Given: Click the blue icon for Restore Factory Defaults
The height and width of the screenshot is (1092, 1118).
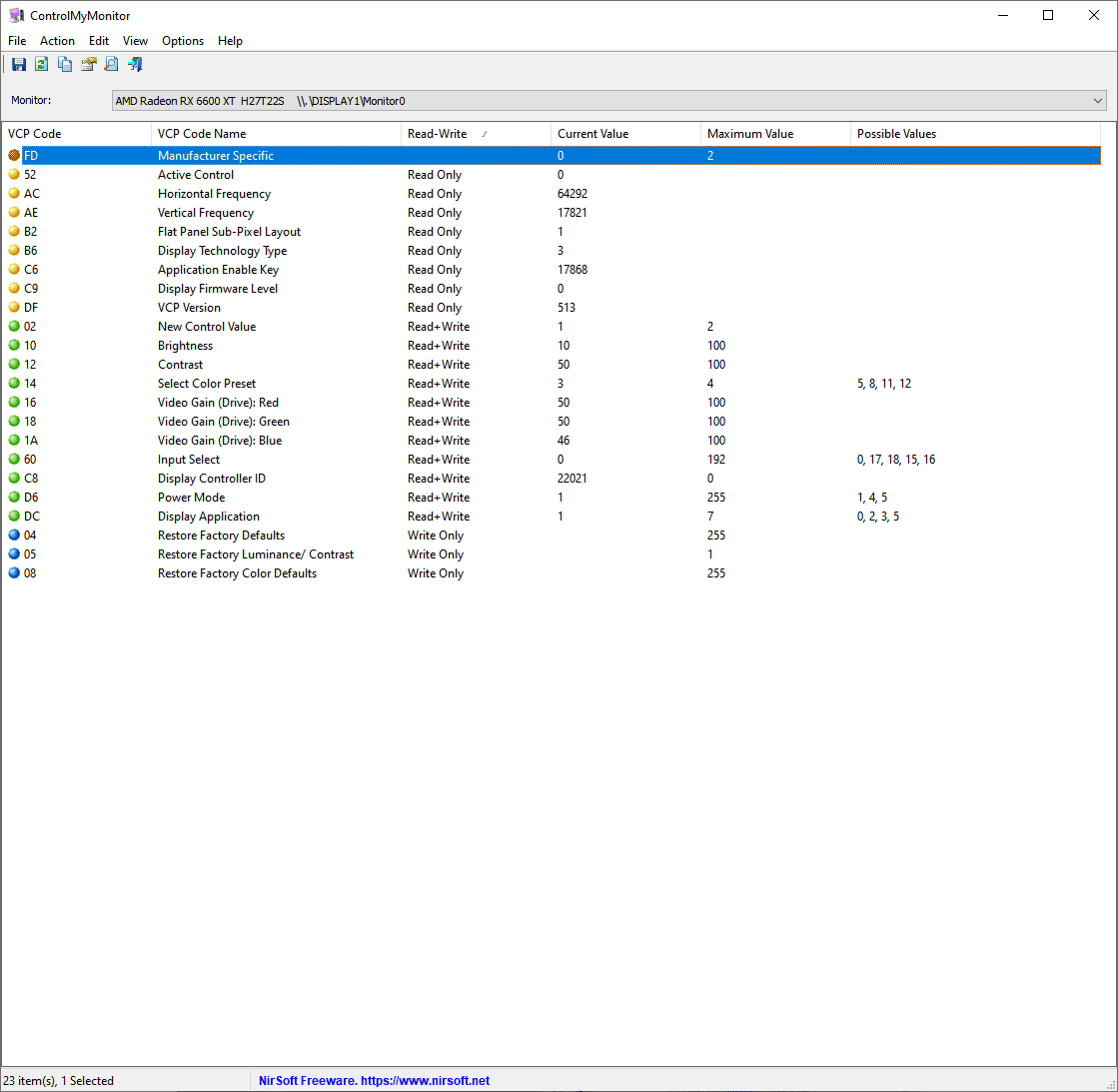Looking at the screenshot, I should (x=14, y=536).
